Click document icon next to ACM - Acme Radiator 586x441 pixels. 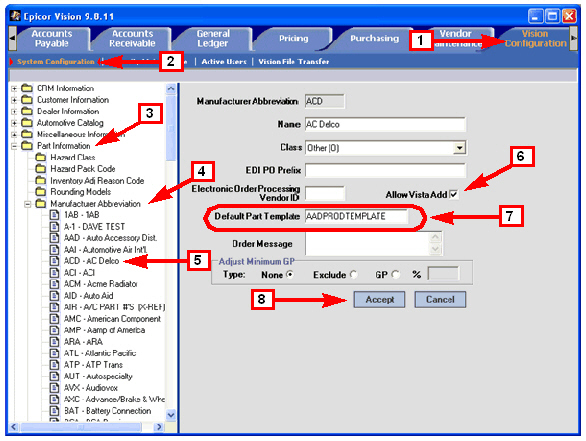pyautogui.click(x=55, y=284)
